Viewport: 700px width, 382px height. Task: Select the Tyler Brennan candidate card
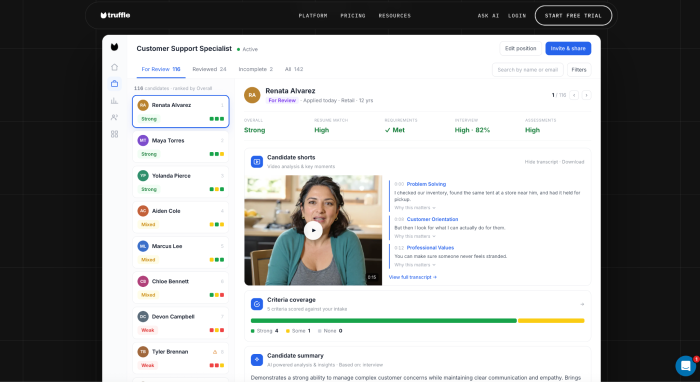tap(180, 358)
